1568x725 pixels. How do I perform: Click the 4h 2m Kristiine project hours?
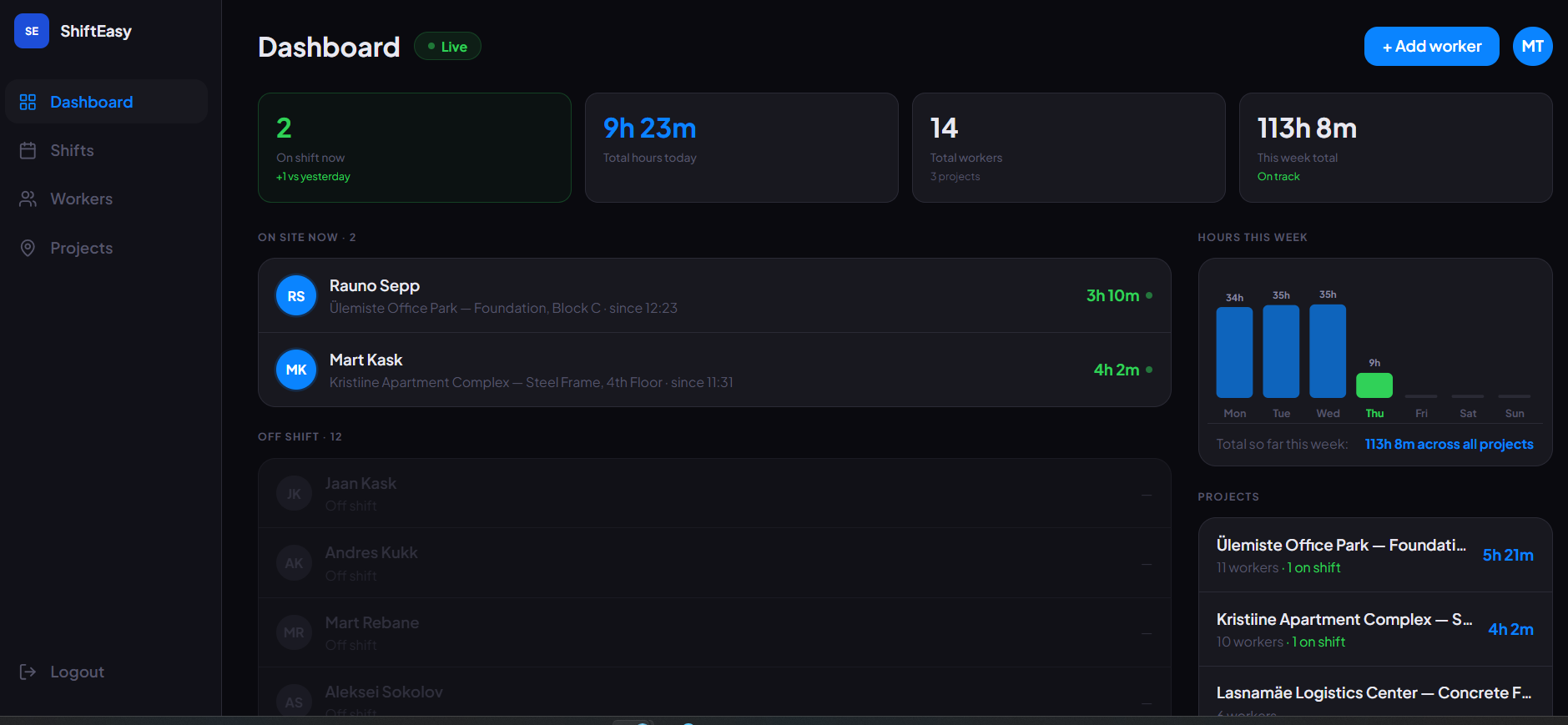coord(1510,629)
